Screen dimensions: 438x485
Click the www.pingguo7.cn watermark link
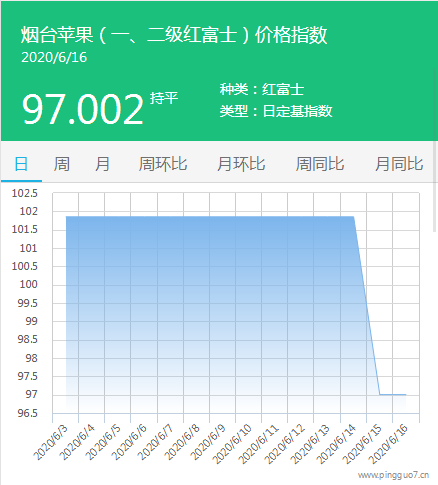[393, 475]
